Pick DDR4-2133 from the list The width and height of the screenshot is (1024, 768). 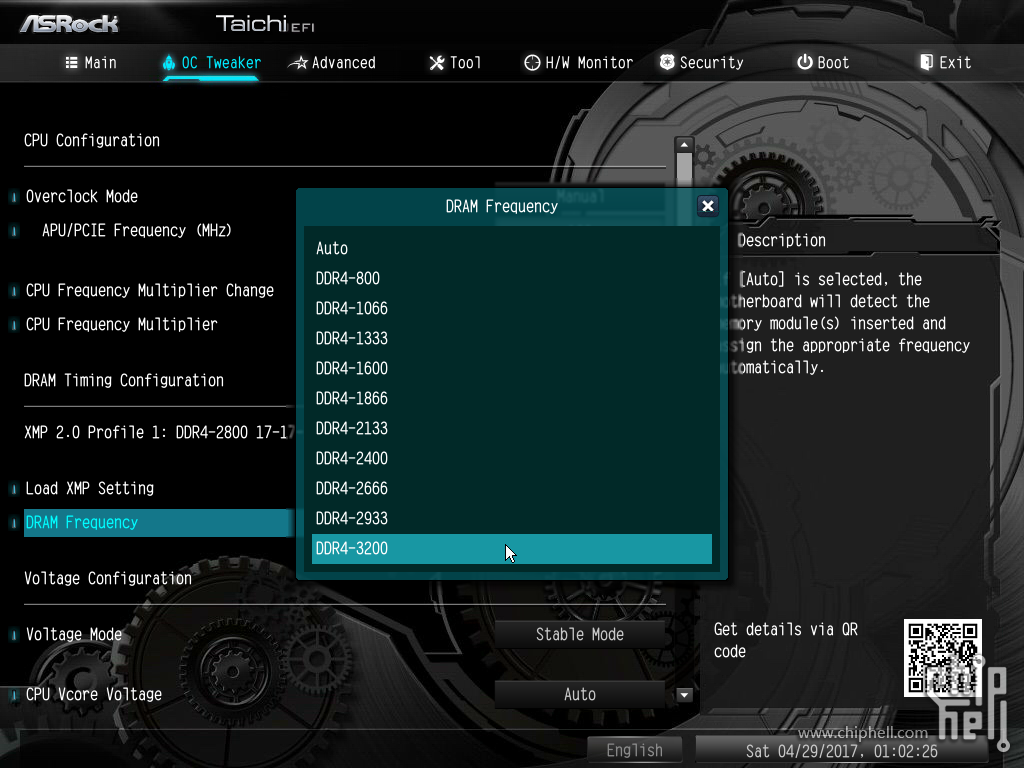coord(512,428)
